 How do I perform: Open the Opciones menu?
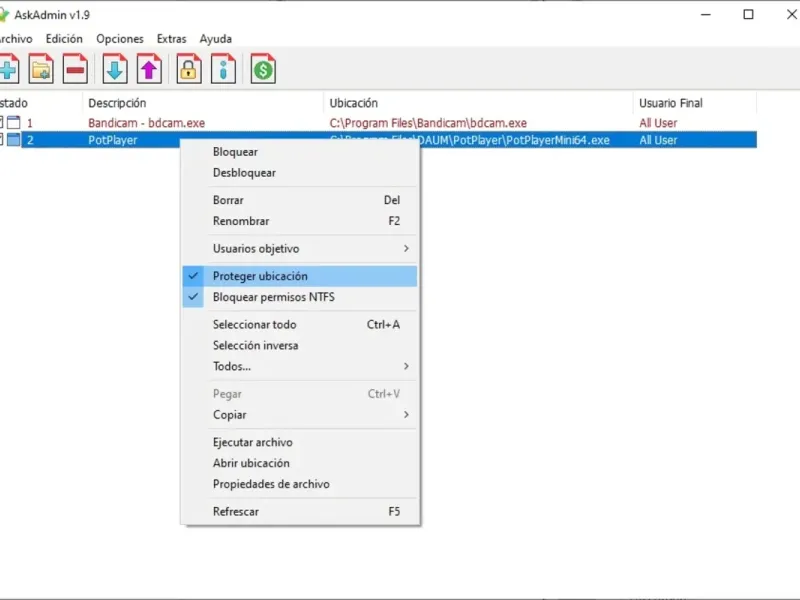[120, 39]
